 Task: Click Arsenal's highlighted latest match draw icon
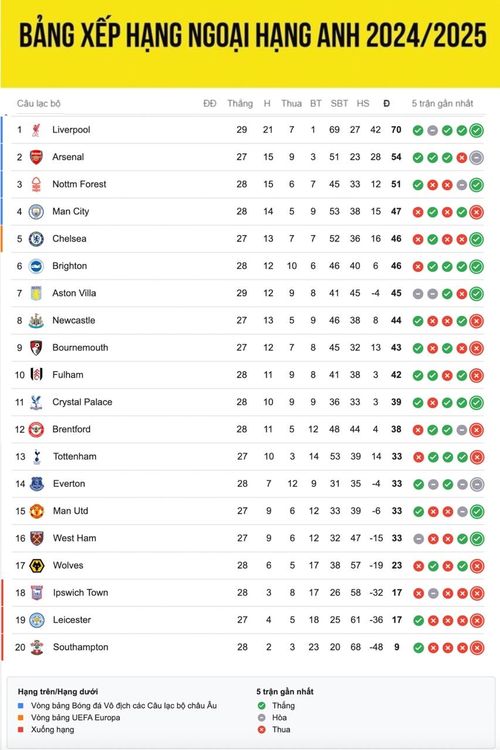[476, 157]
